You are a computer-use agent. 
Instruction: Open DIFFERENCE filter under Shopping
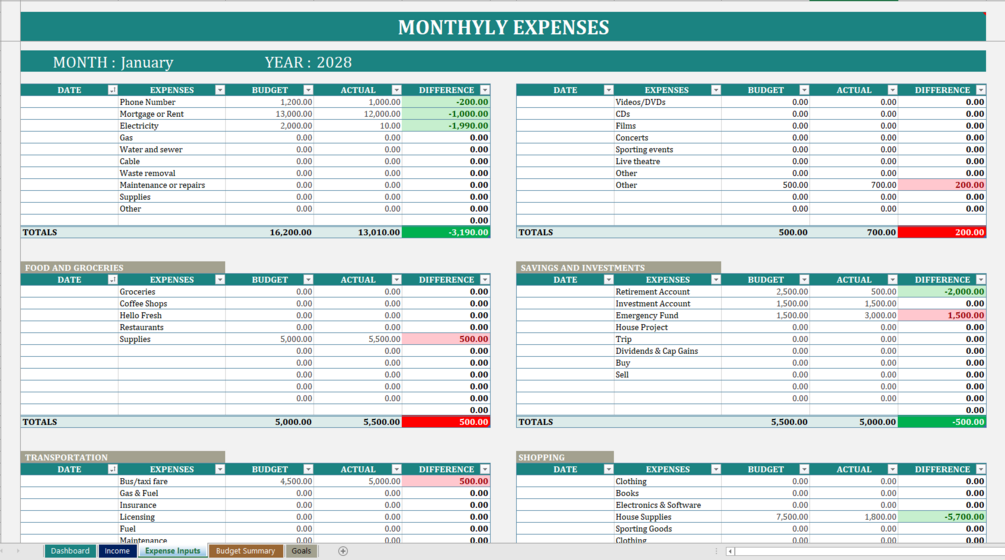click(x=981, y=470)
